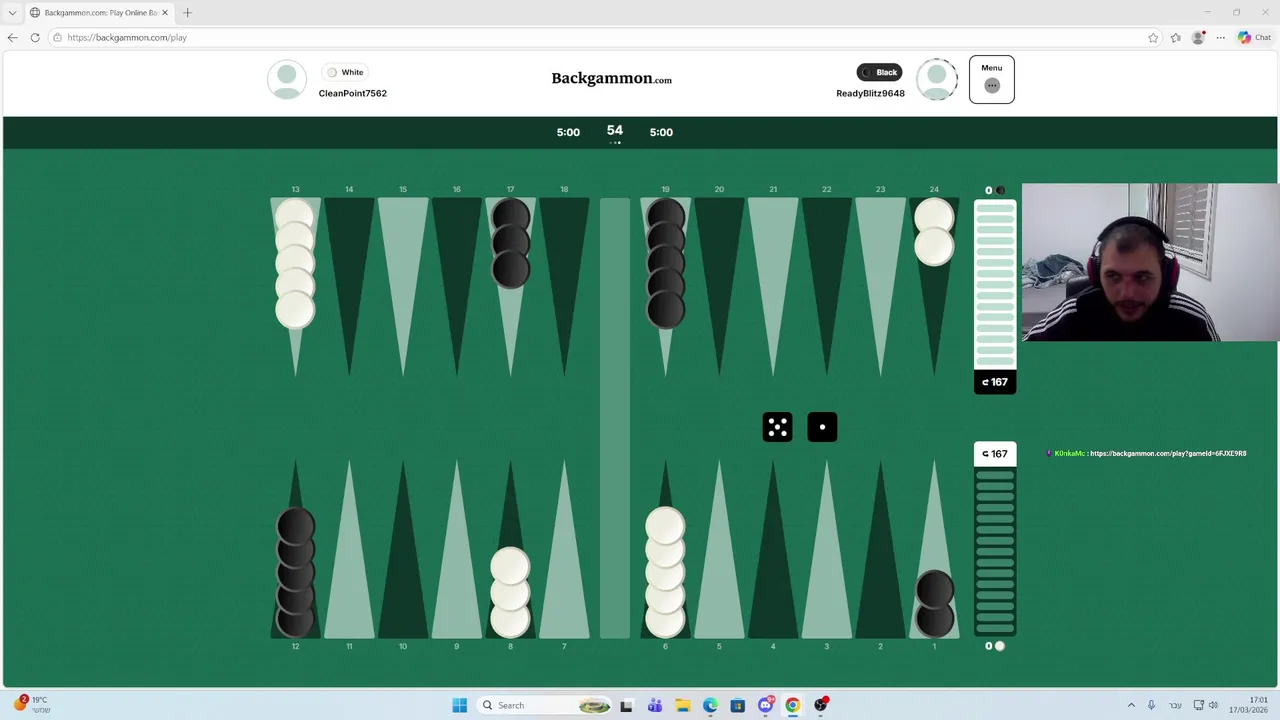Click the black player's 5:00 timer
The height and width of the screenshot is (720, 1280).
tap(661, 132)
